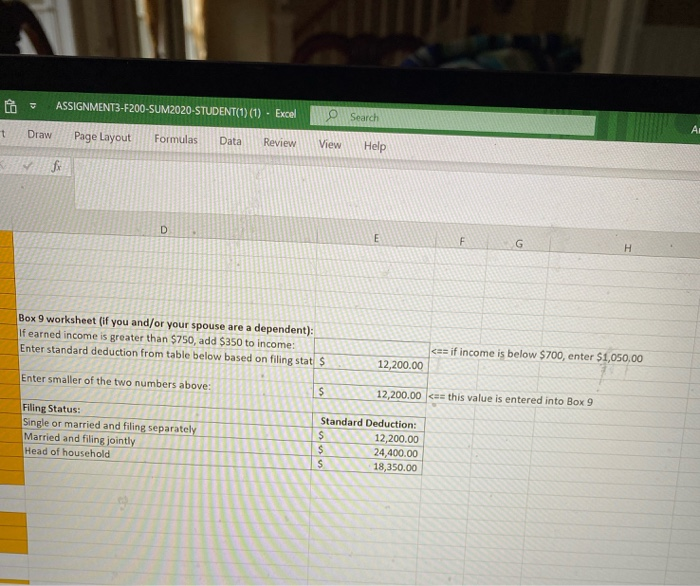Select column G header
700x586 pixels.
point(519,244)
